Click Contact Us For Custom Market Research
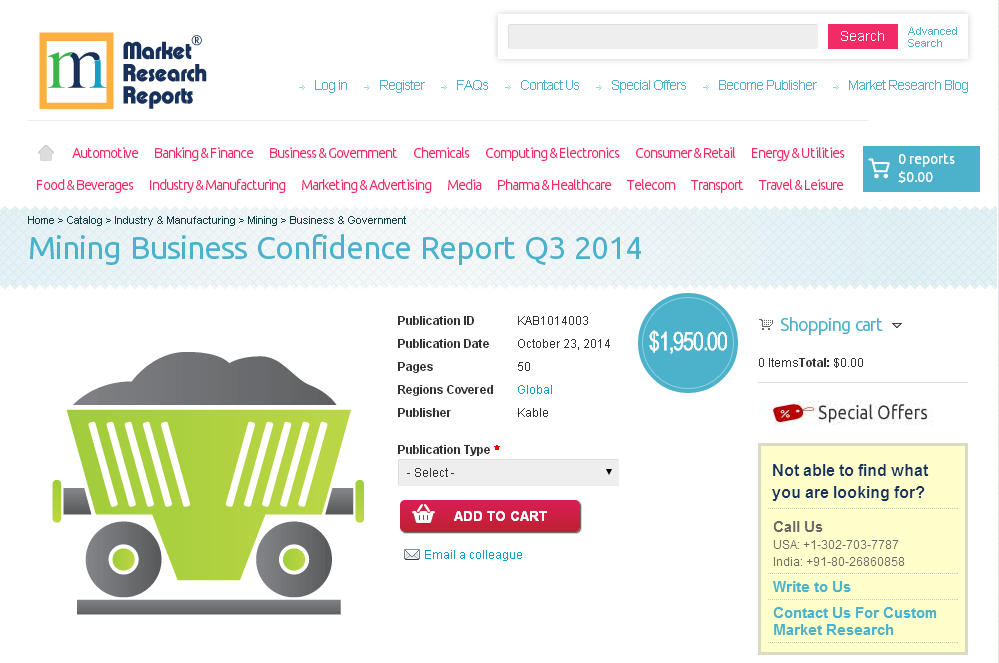 coord(855,620)
